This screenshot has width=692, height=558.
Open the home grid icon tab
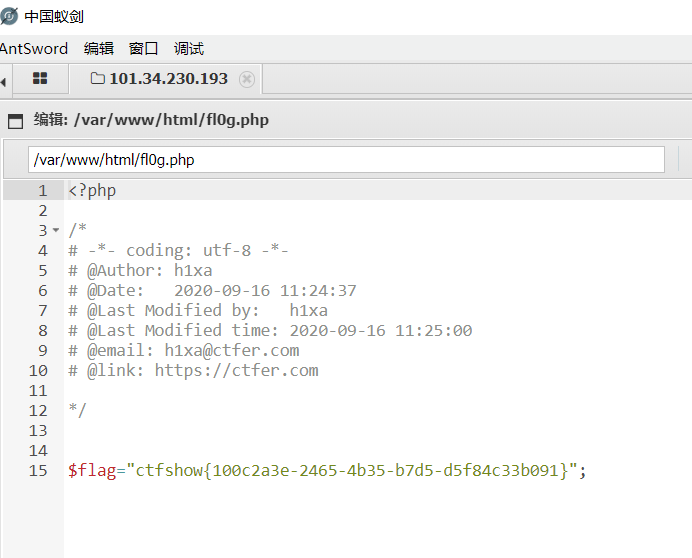tap(40, 78)
